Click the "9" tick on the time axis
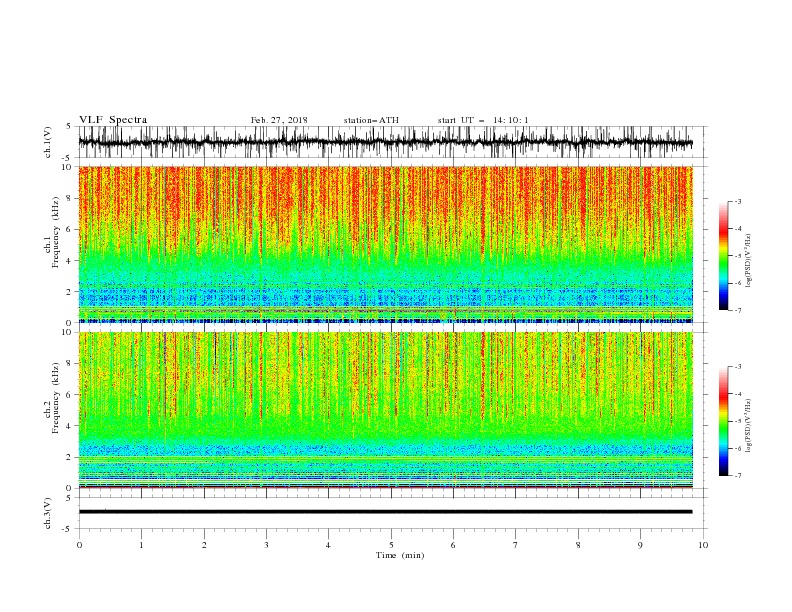 click(640, 545)
